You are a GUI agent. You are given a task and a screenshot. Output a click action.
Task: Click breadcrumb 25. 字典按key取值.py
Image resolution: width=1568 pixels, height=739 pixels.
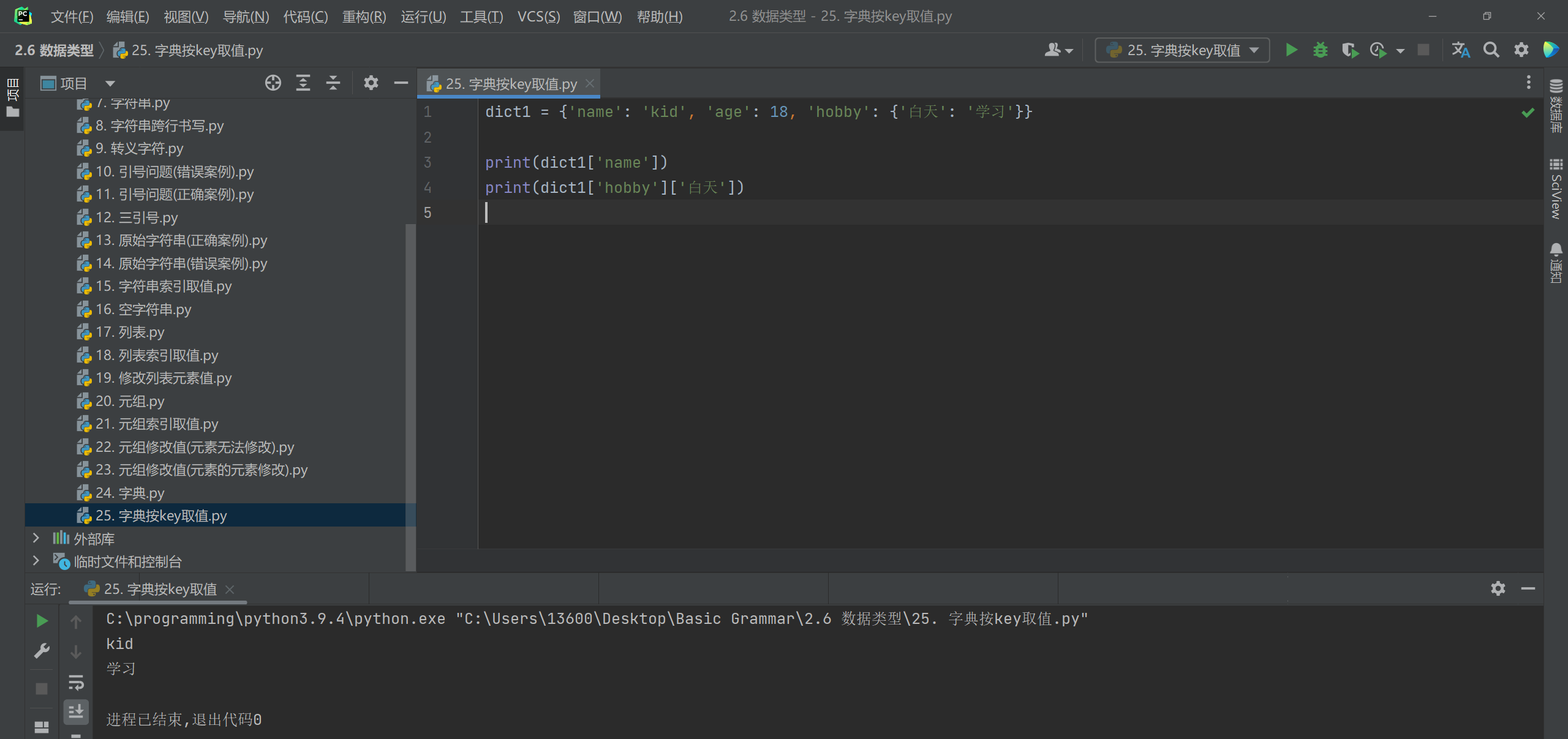pos(189,50)
